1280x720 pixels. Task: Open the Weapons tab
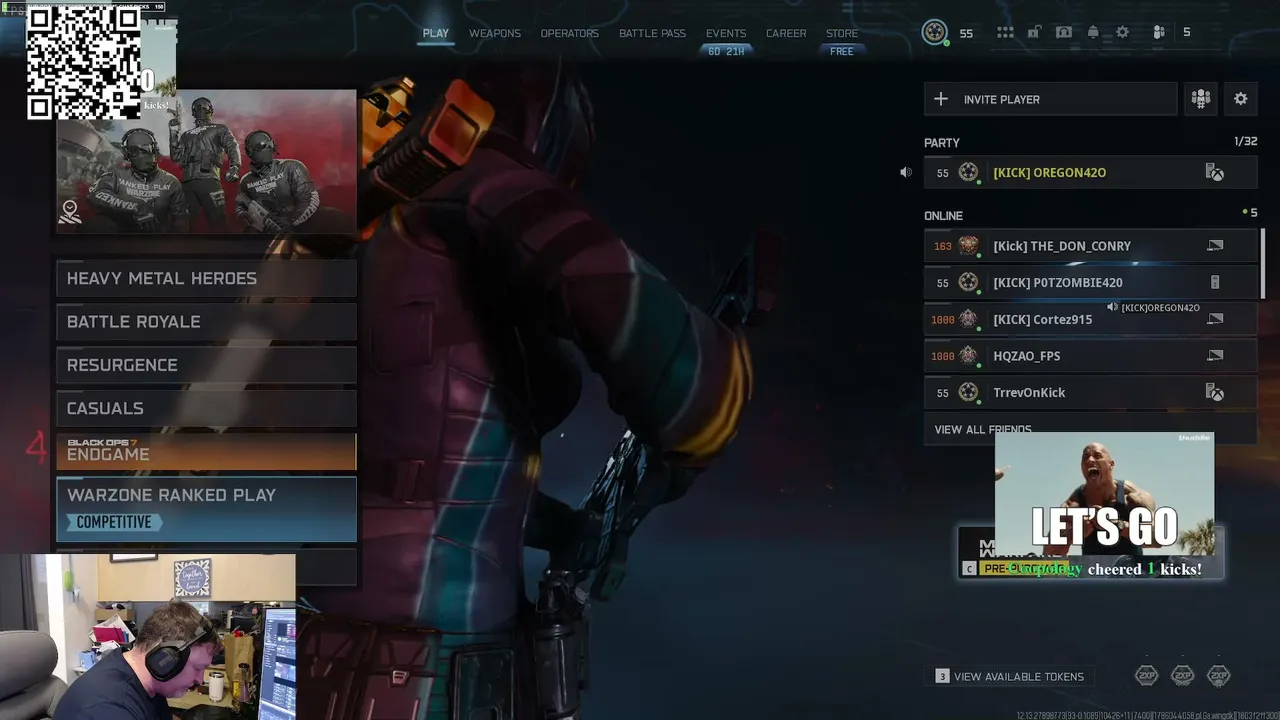[495, 33]
